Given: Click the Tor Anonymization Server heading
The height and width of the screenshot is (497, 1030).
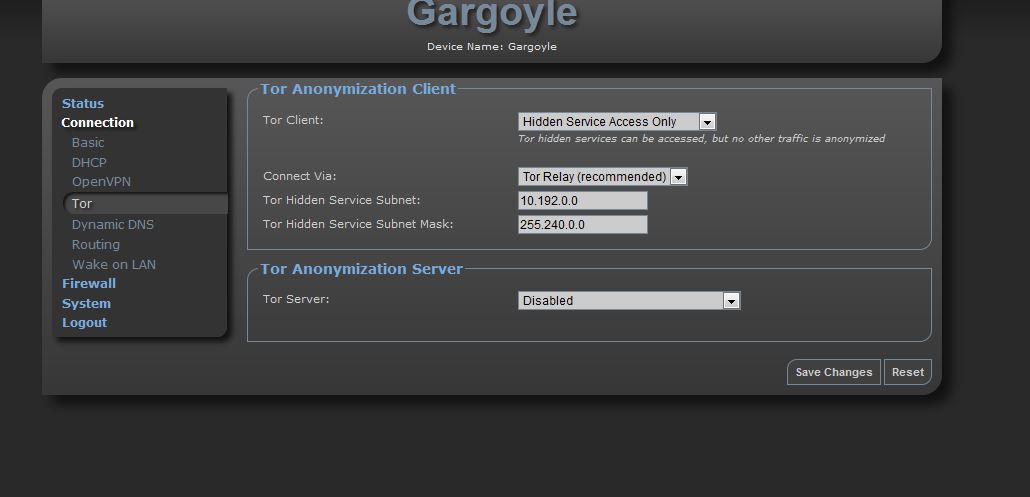Looking at the screenshot, I should tap(362, 269).
